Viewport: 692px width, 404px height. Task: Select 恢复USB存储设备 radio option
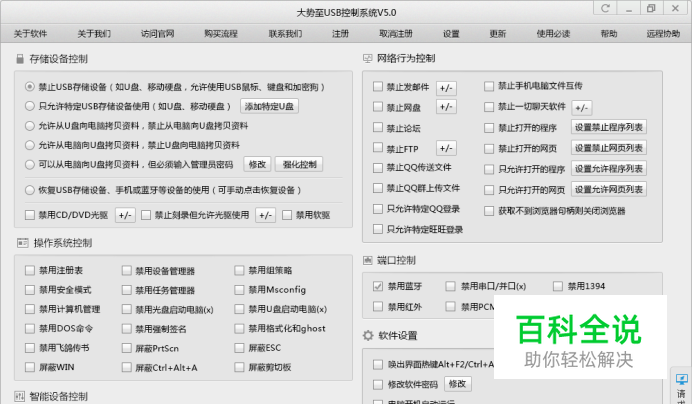[x=30, y=190]
